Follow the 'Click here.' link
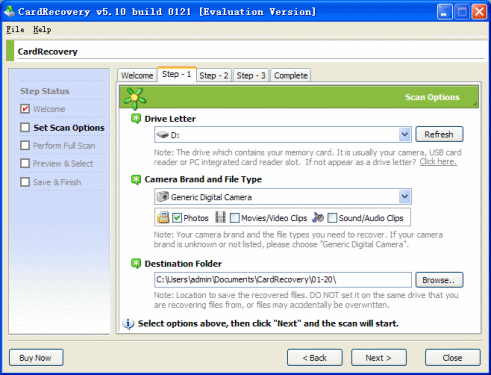The height and width of the screenshot is (375, 491). (438, 162)
